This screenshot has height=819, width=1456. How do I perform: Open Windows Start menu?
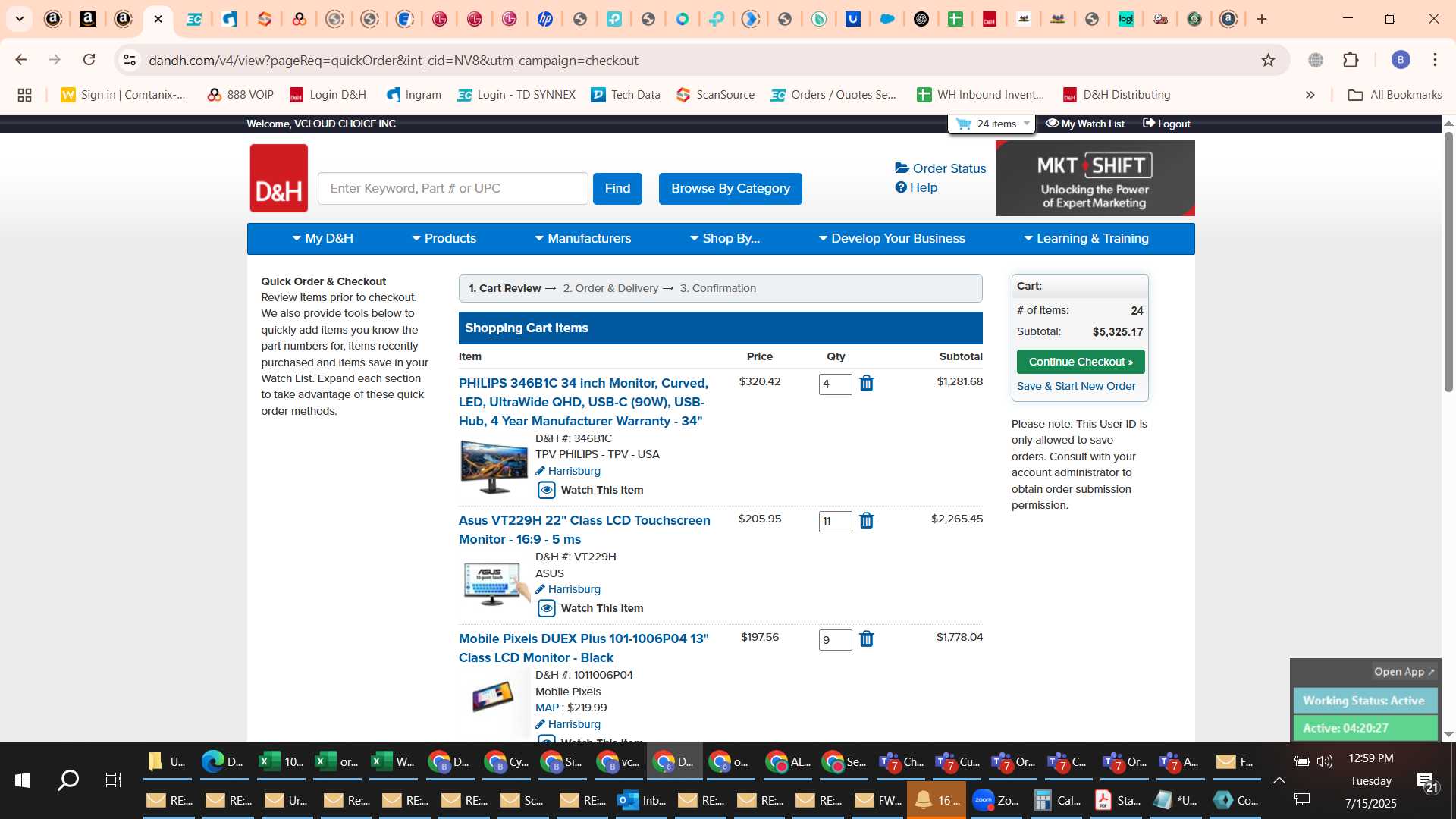click(x=23, y=780)
